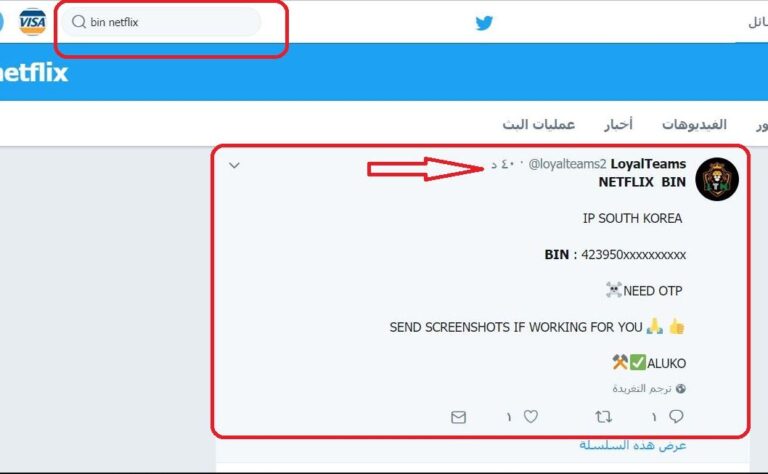
Task: Open عرض هذه السلسلة thread link
Action: (632, 445)
